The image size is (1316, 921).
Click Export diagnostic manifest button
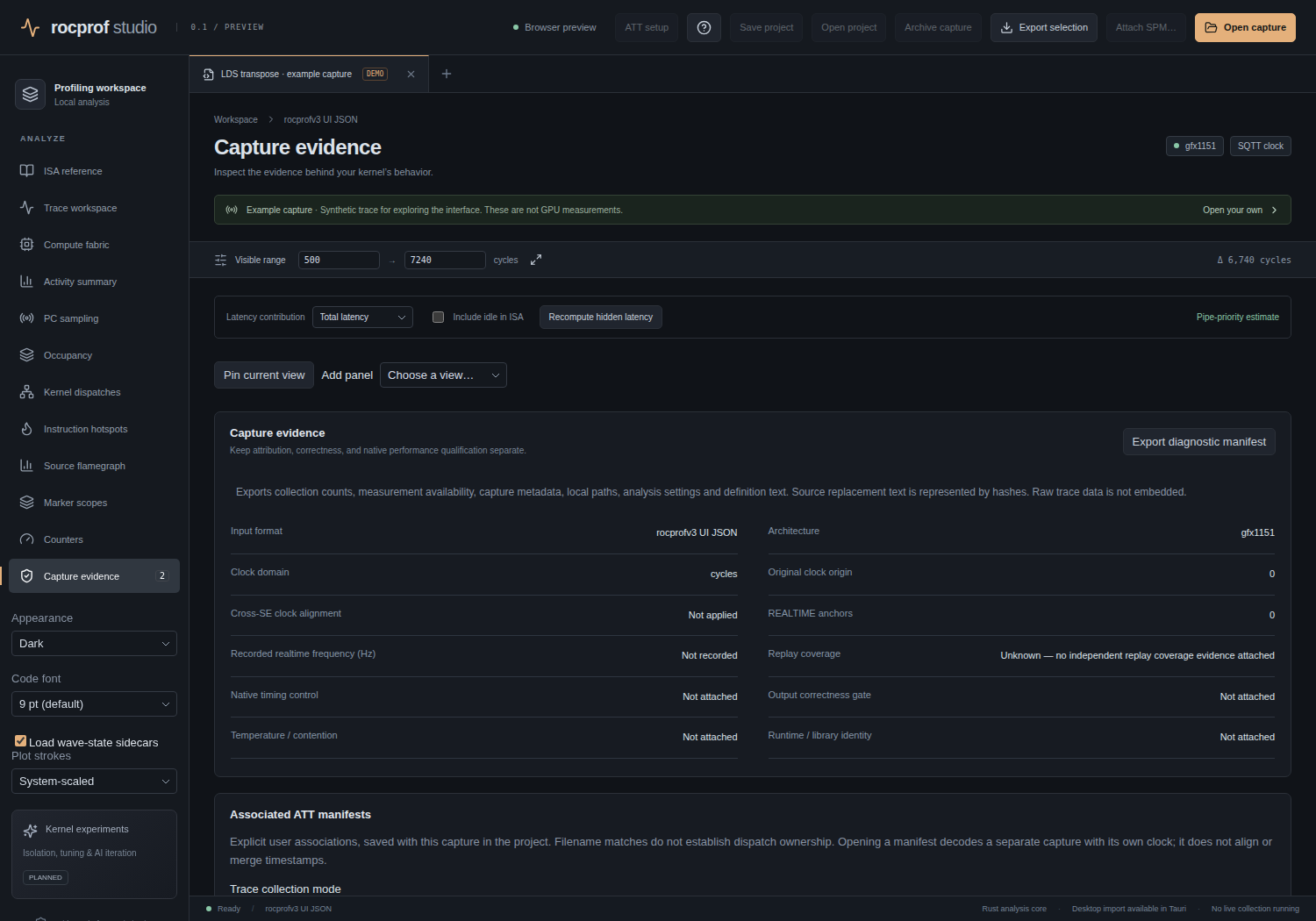click(1198, 441)
